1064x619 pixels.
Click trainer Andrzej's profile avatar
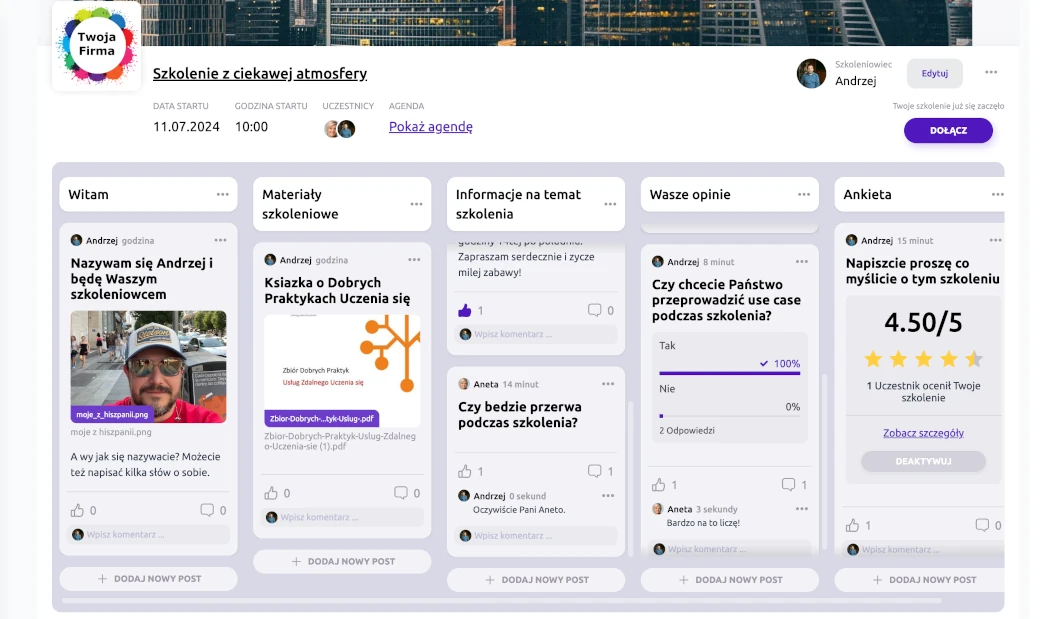(x=811, y=73)
